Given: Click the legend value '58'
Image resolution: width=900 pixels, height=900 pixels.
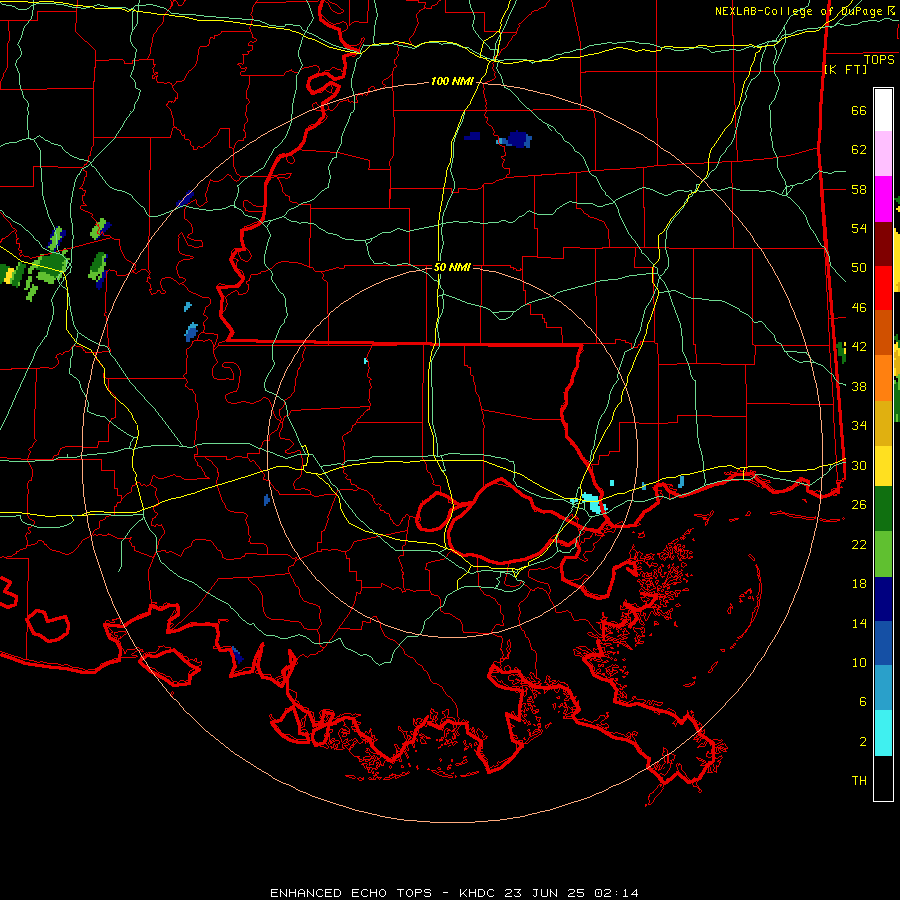Looking at the screenshot, I should pyautogui.click(x=859, y=189).
